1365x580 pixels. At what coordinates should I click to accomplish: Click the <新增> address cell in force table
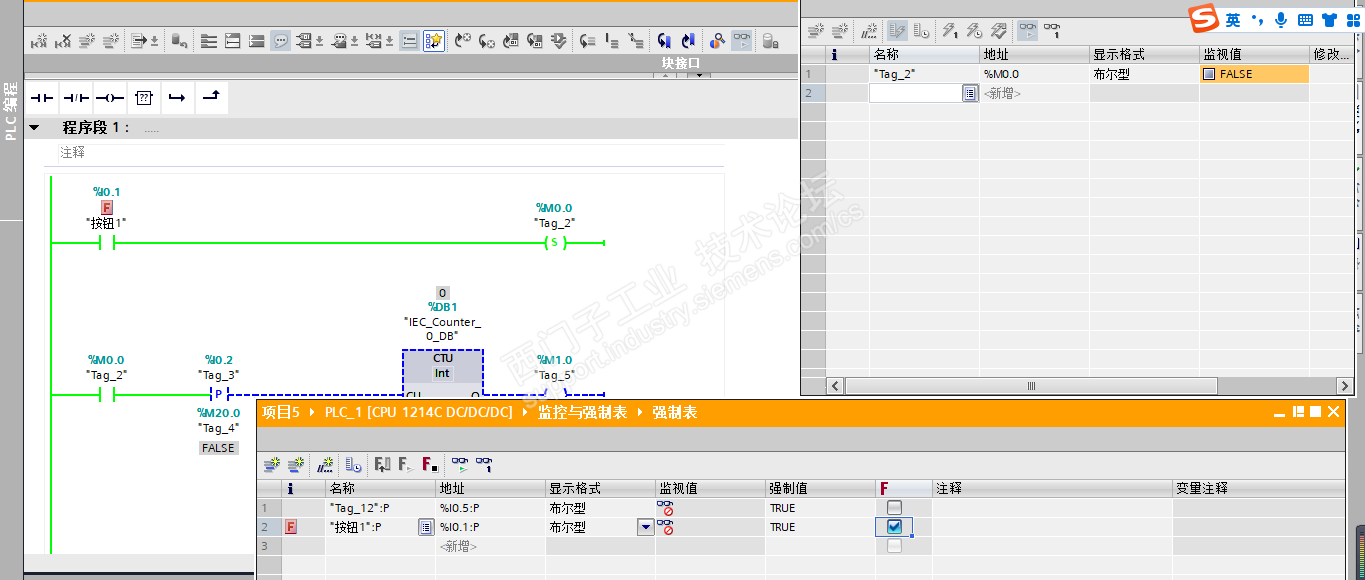click(x=490, y=546)
